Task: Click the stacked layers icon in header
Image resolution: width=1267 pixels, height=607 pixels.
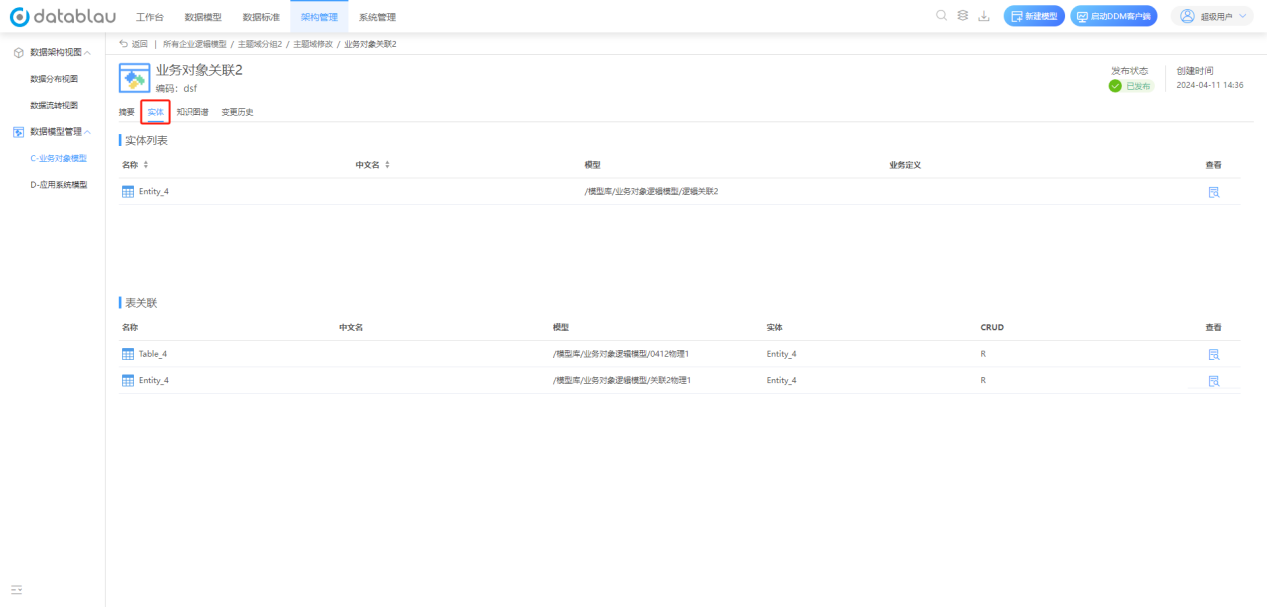Action: [962, 16]
